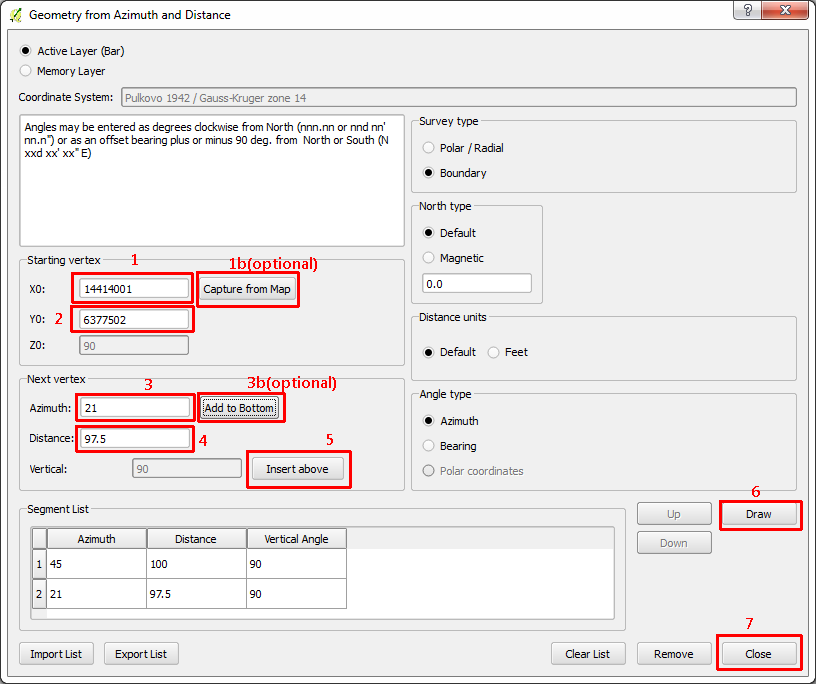This screenshot has height=684, width=816.
Task: Click the angle entry instructions text box
Action: coord(212,181)
